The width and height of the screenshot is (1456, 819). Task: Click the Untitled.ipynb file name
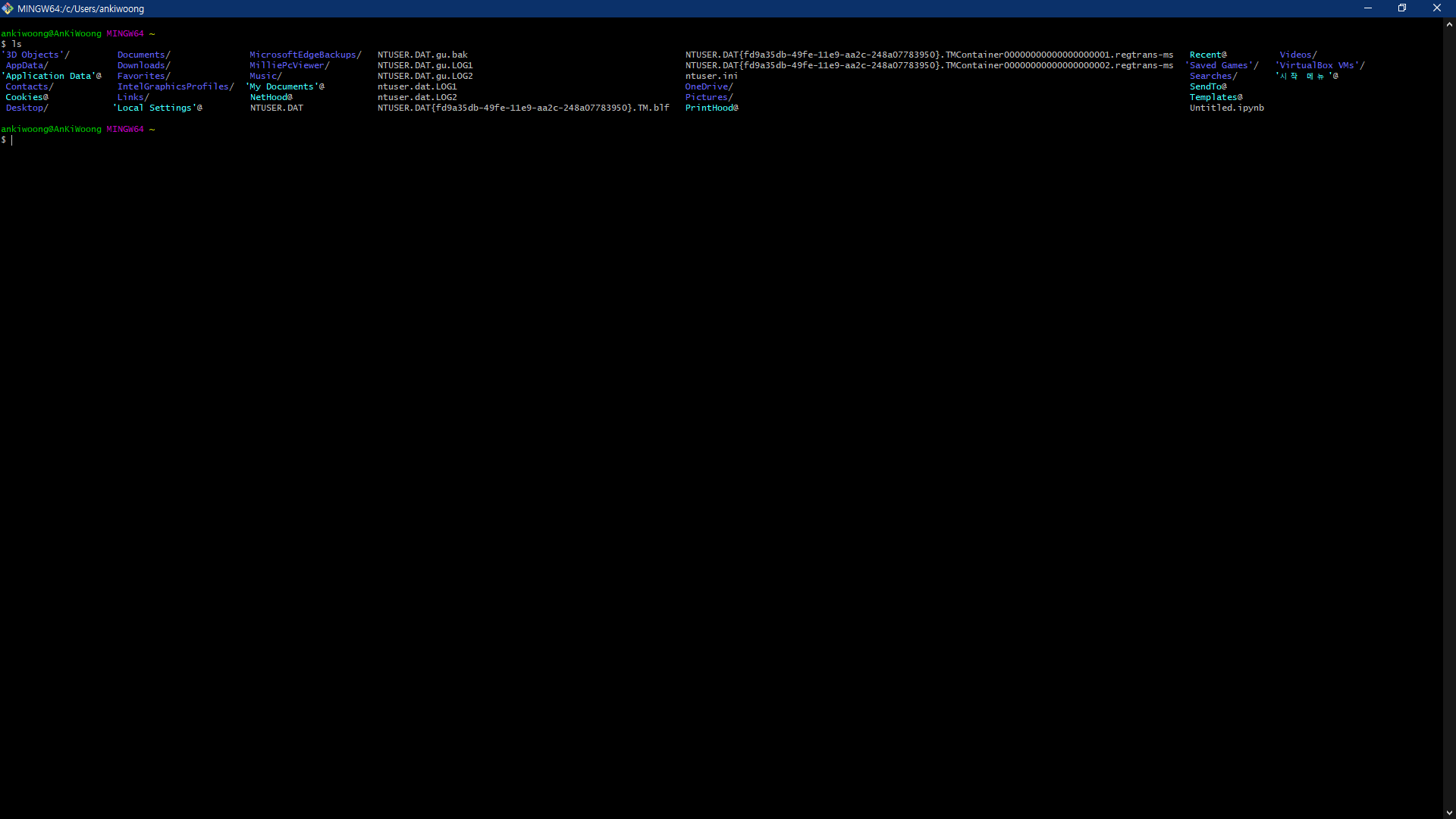[1226, 108]
